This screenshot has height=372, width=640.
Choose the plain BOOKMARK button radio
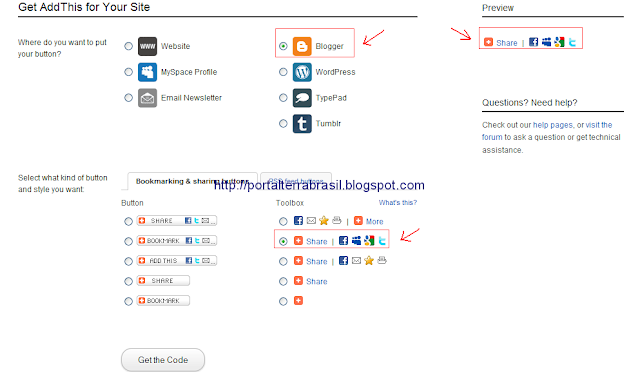129,301
